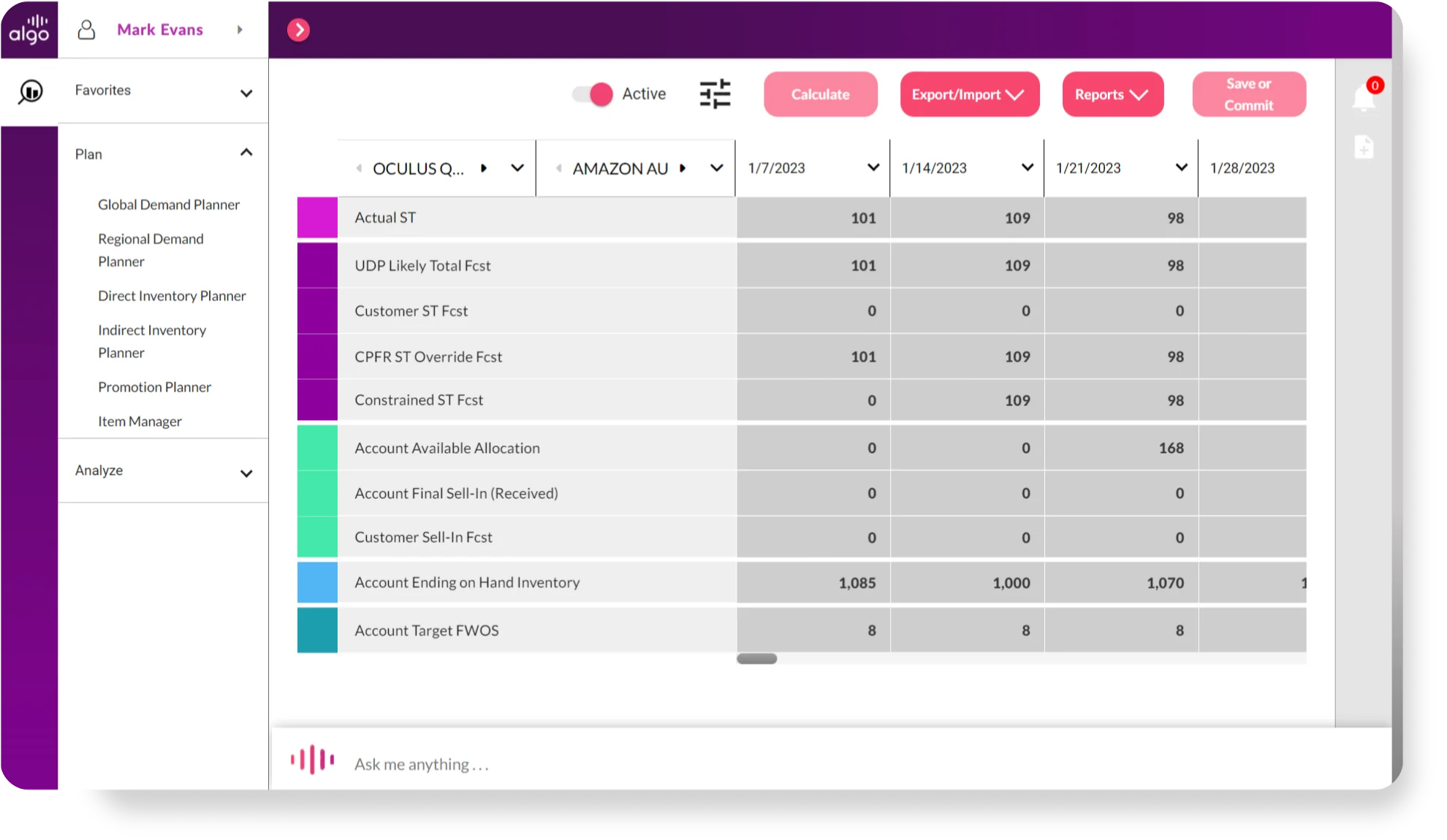Open the 1/14/2023 column dropdown
The width and height of the screenshot is (1447, 840).
pos(1028,167)
